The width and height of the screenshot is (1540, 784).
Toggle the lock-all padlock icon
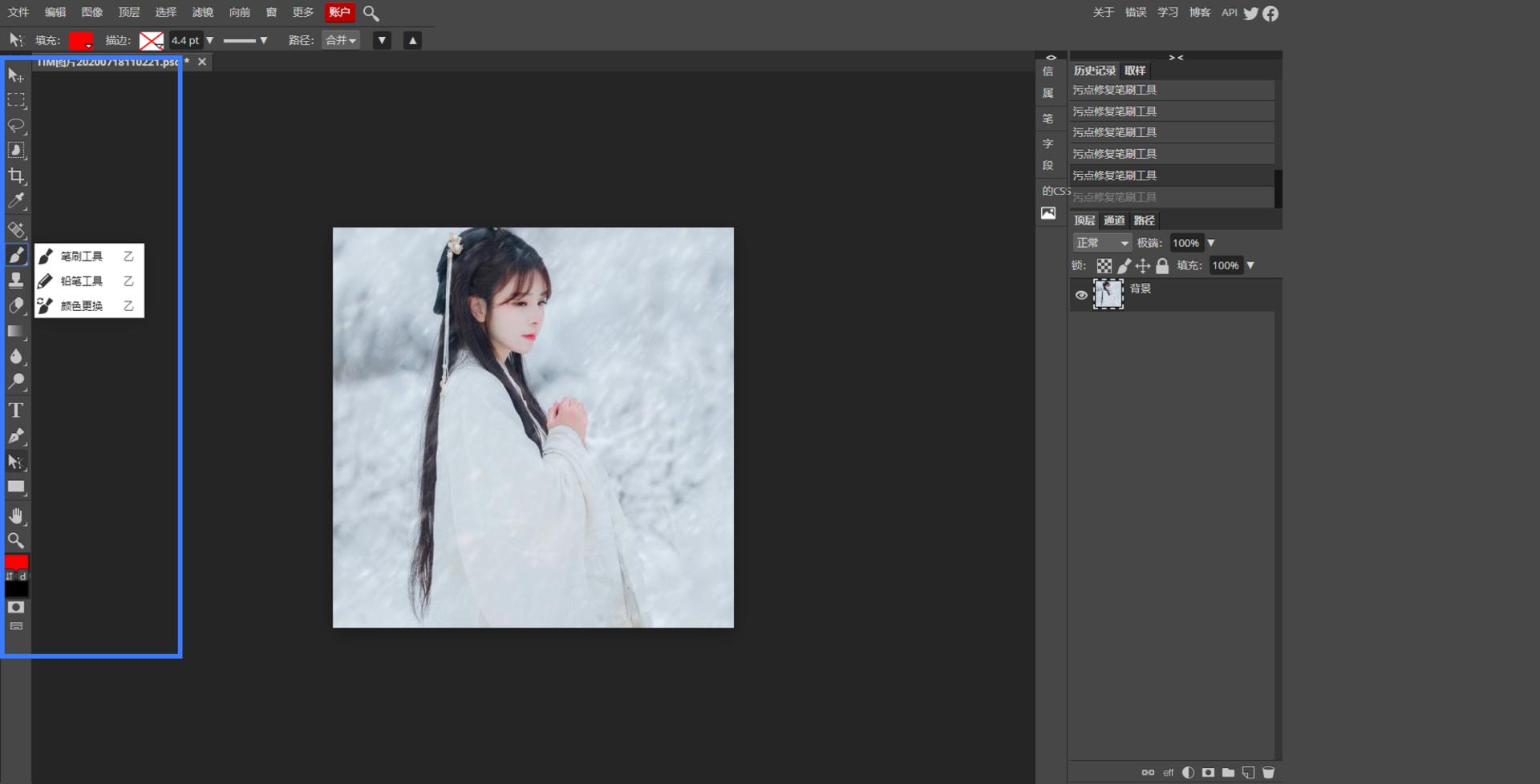click(x=1162, y=265)
